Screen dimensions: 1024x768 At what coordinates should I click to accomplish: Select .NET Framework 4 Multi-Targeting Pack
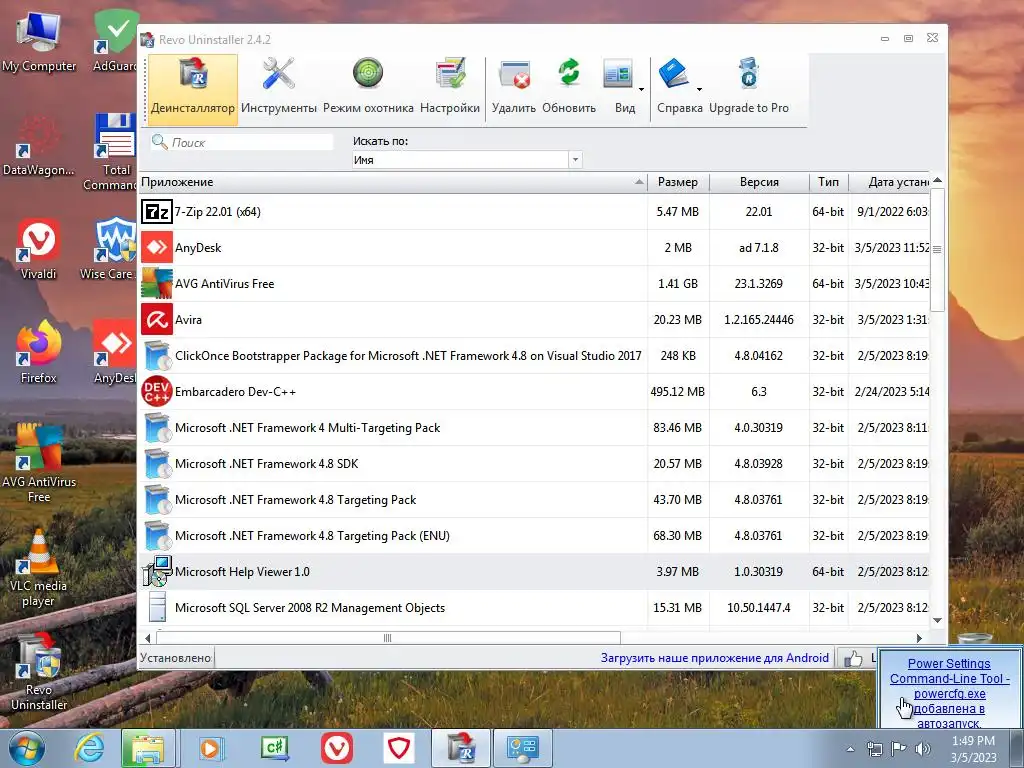point(534,428)
